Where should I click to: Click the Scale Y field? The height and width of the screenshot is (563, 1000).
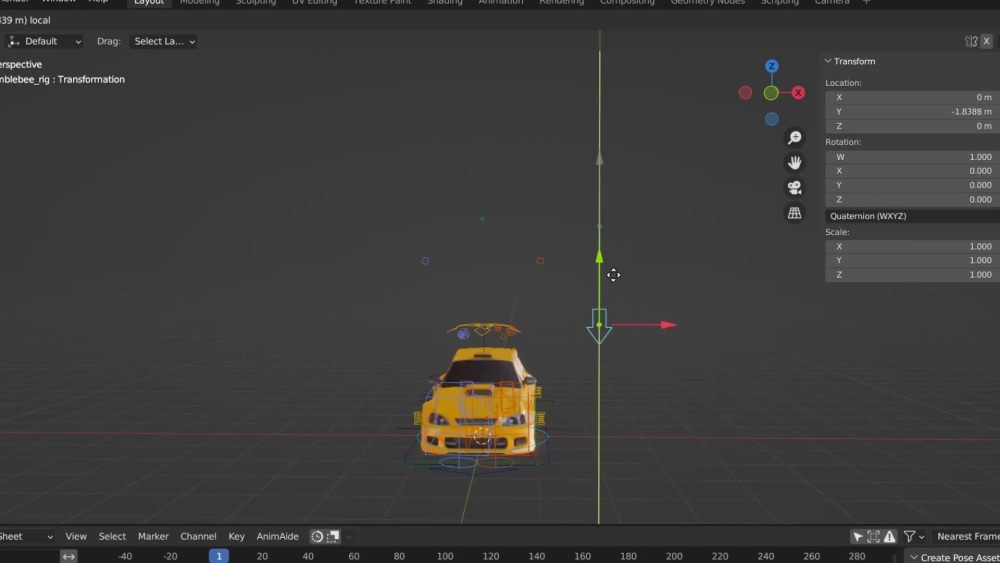pos(913,261)
